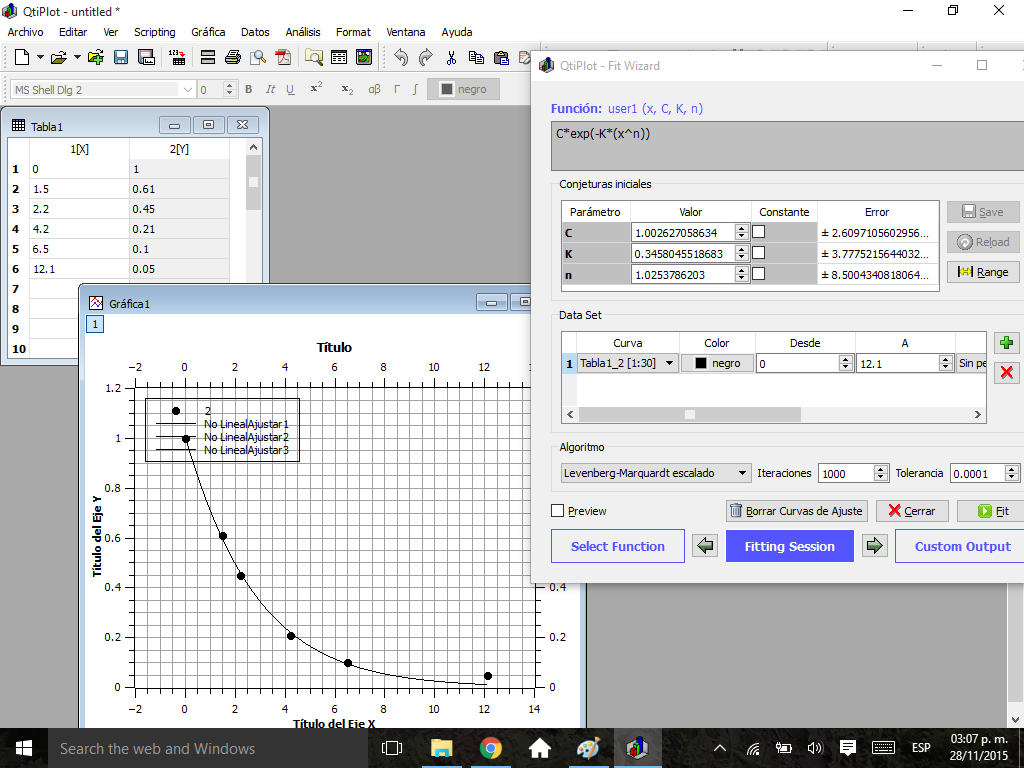
Task: Click the scissors cut icon
Action: 451,57
